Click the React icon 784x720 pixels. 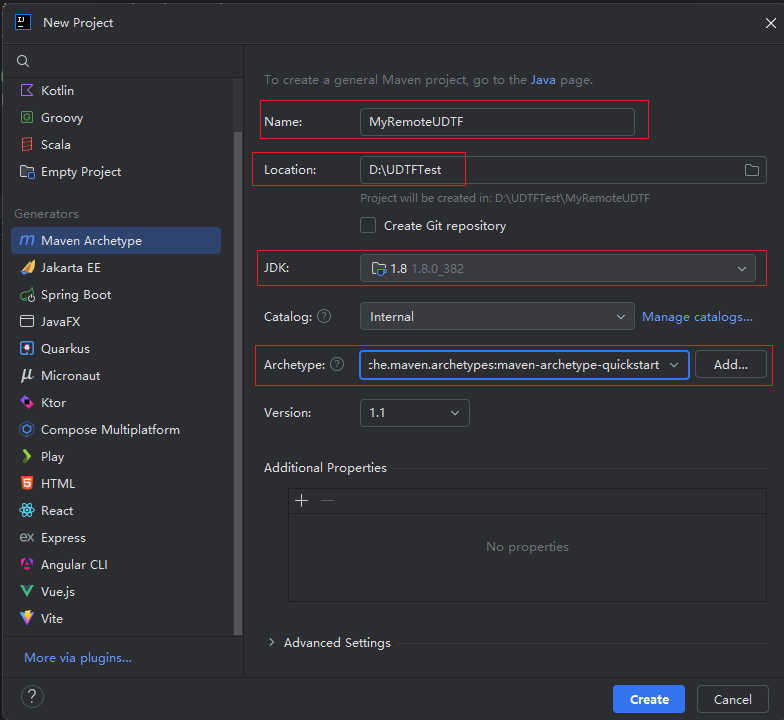click(x=27, y=510)
